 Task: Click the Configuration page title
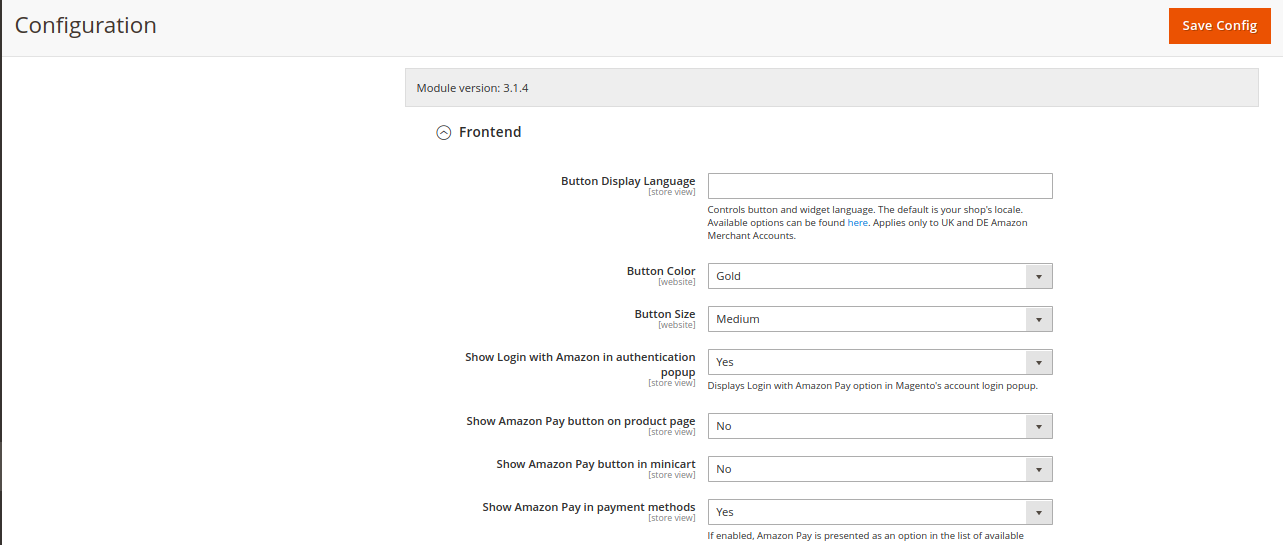[x=86, y=26]
